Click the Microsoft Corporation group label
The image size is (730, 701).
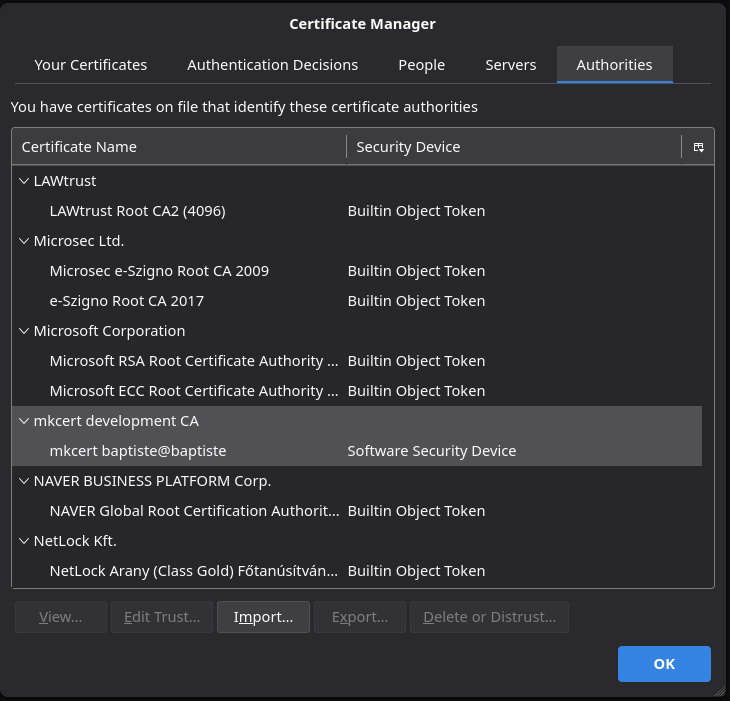point(109,331)
